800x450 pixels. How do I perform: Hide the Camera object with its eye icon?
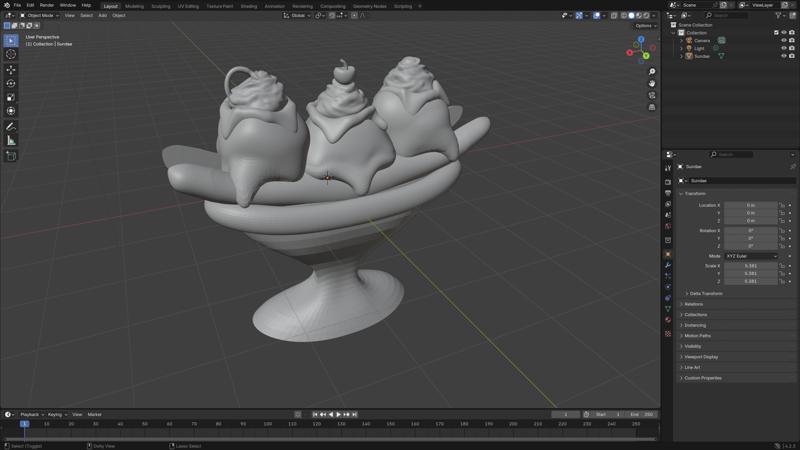click(x=783, y=40)
